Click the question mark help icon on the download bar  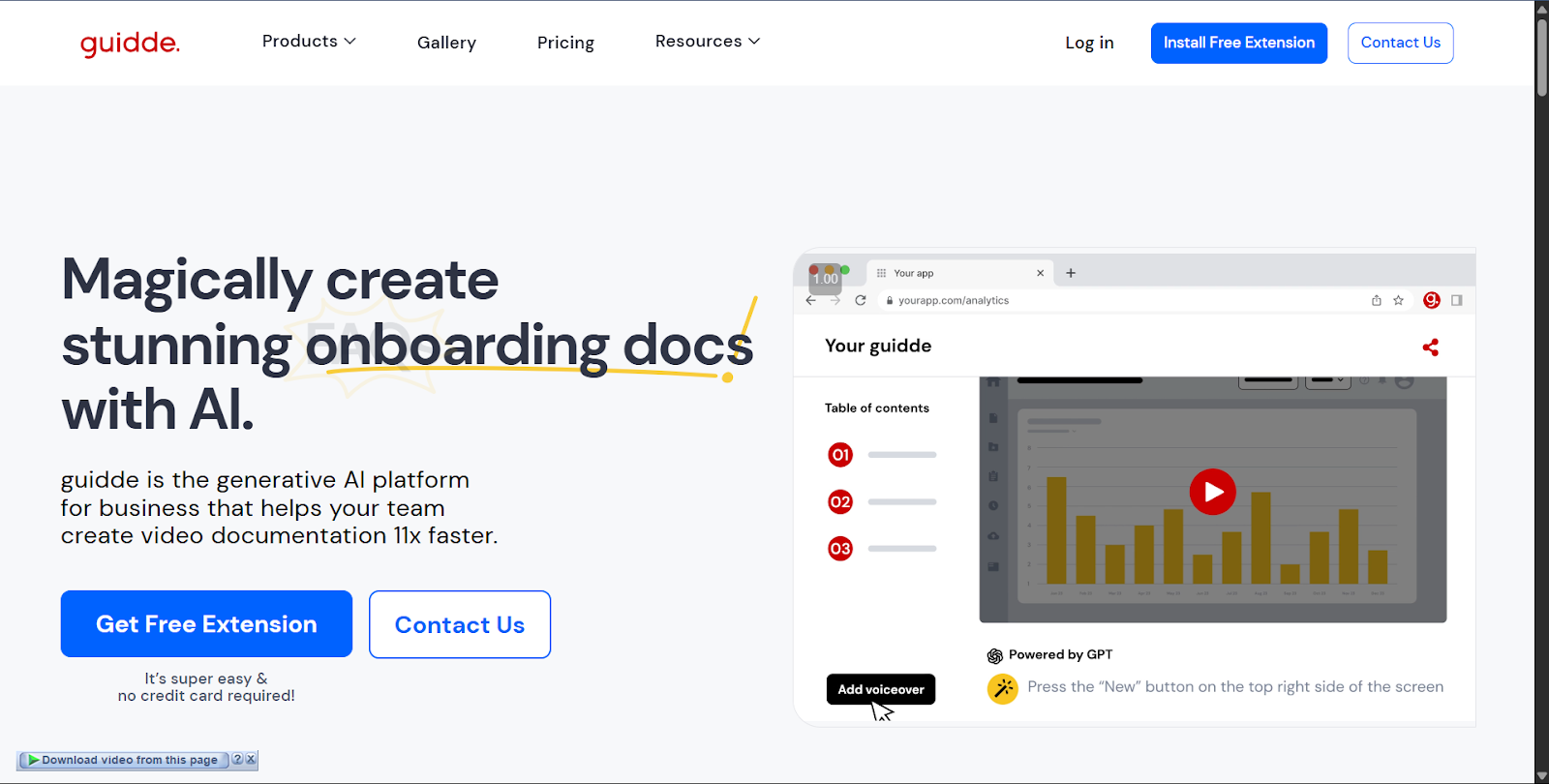click(237, 760)
